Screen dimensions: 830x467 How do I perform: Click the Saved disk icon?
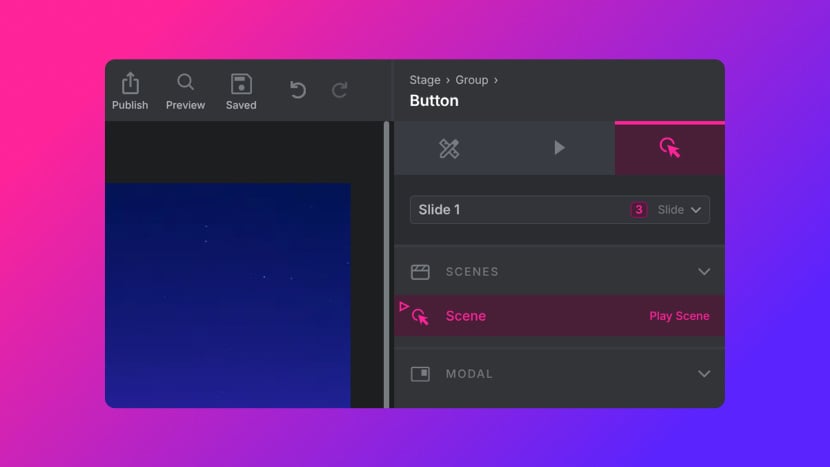click(x=241, y=84)
